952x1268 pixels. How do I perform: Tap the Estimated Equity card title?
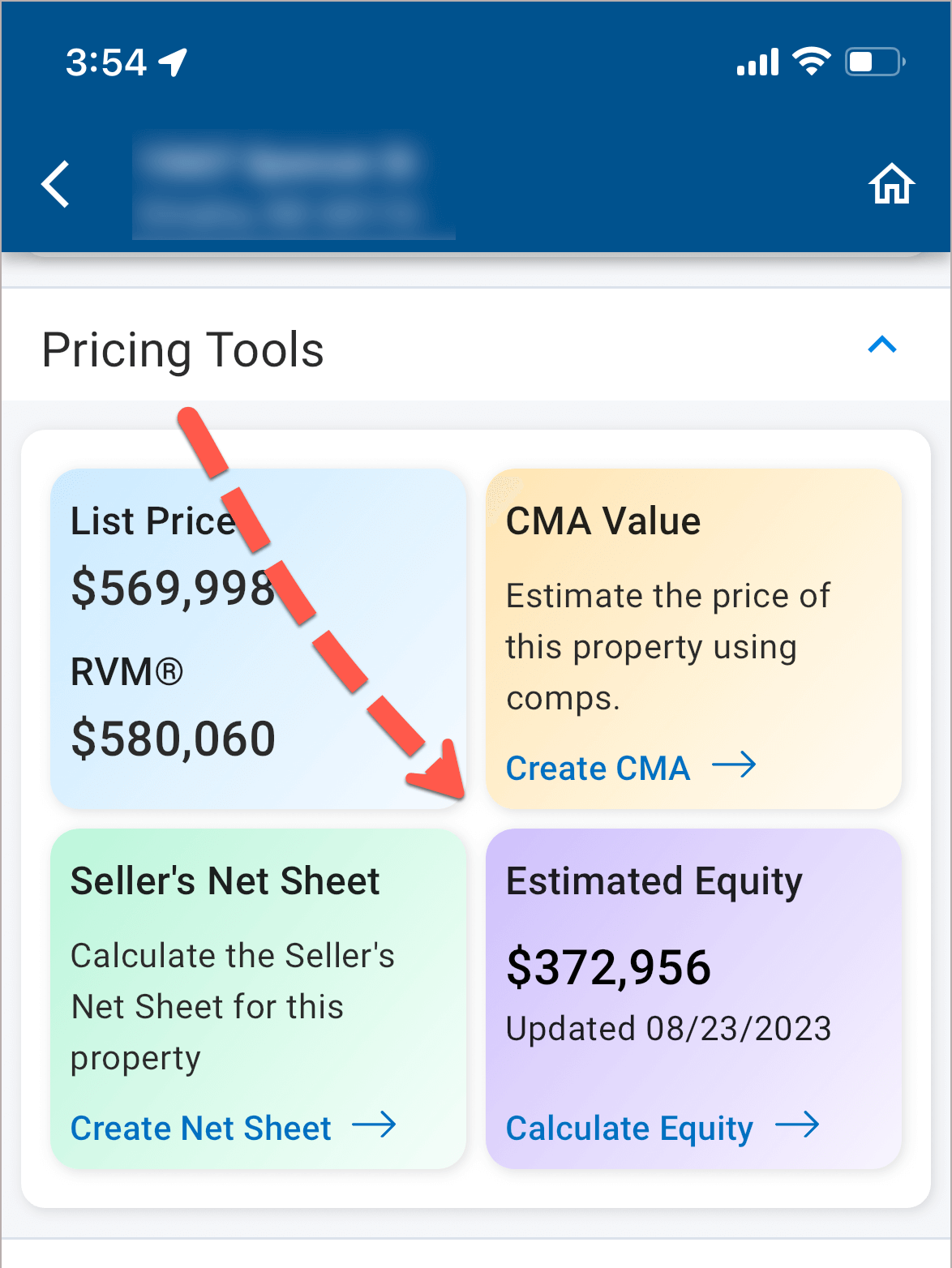click(654, 880)
